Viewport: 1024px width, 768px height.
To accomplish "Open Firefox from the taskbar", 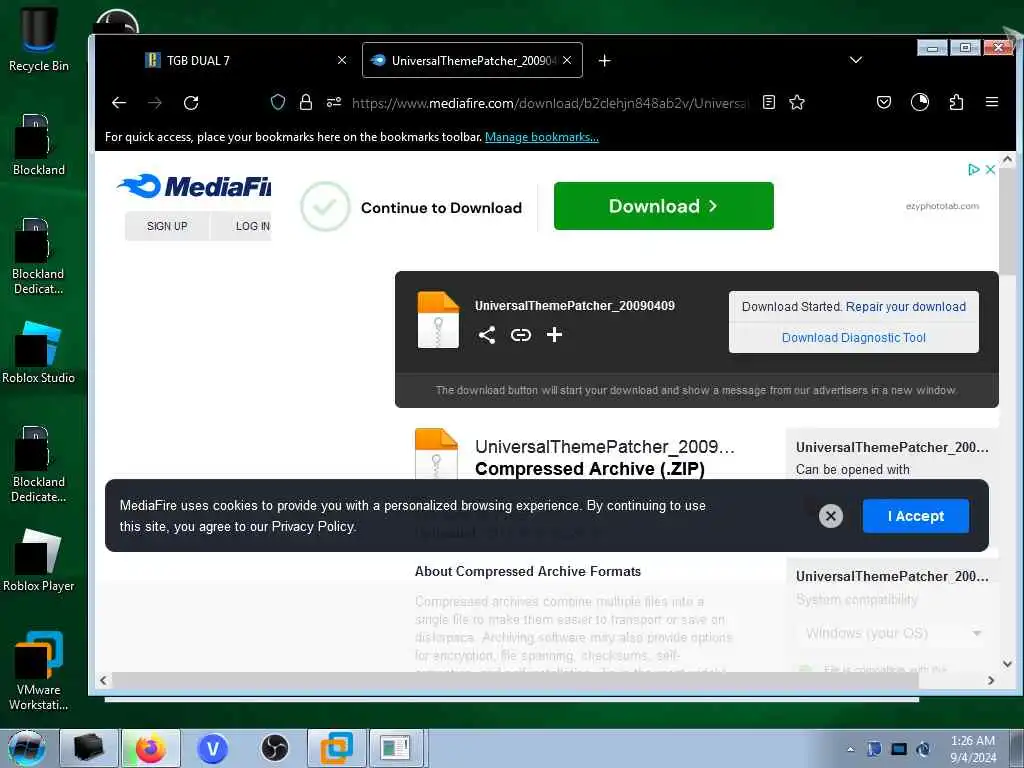I will pos(150,748).
